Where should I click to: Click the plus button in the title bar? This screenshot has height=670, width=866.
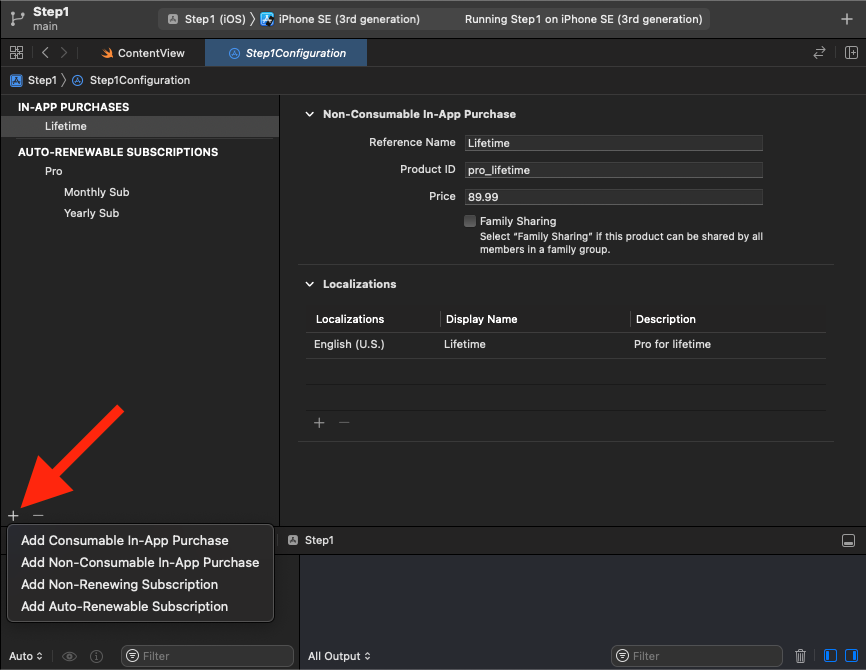(847, 19)
